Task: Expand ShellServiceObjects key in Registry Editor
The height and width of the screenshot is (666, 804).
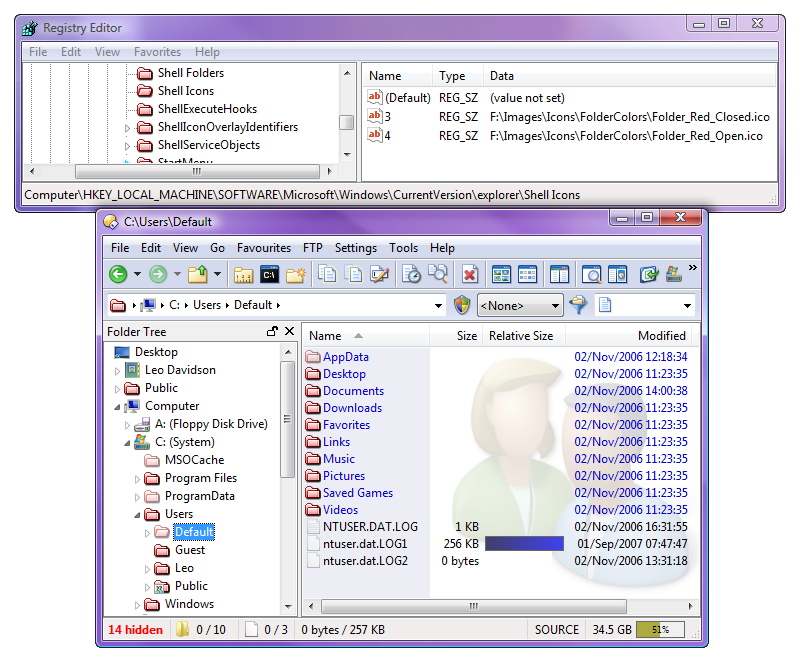Action: tap(128, 146)
